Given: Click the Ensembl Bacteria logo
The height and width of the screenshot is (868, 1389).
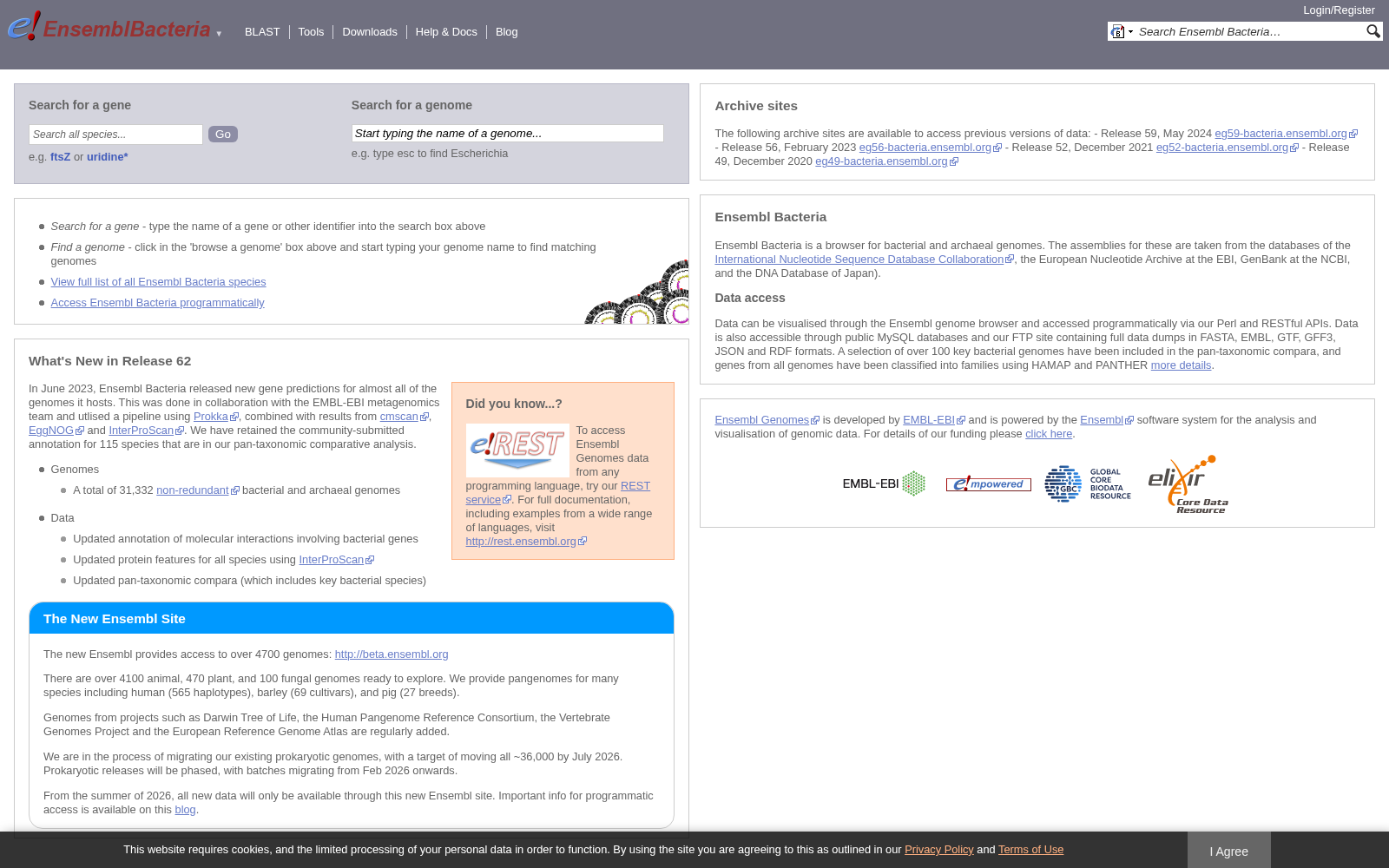Looking at the screenshot, I should [109, 28].
